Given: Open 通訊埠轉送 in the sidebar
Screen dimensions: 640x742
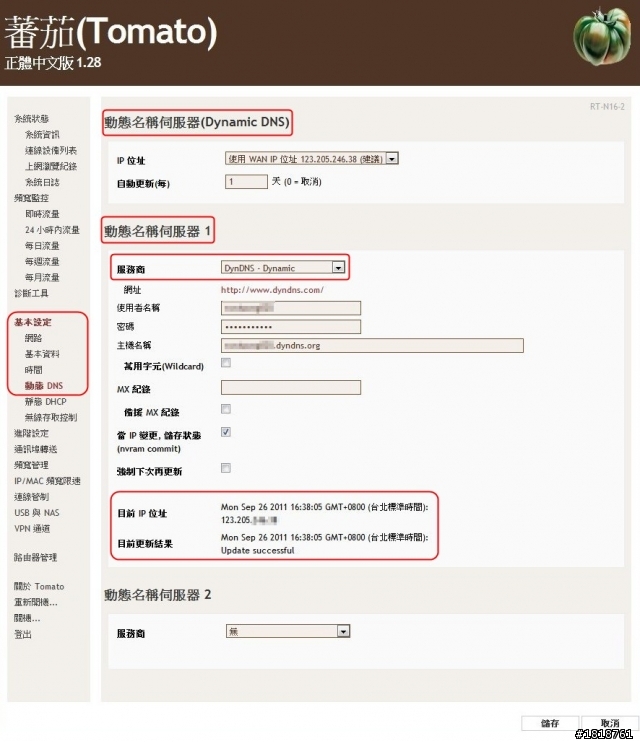Looking at the screenshot, I should click(x=36, y=449).
